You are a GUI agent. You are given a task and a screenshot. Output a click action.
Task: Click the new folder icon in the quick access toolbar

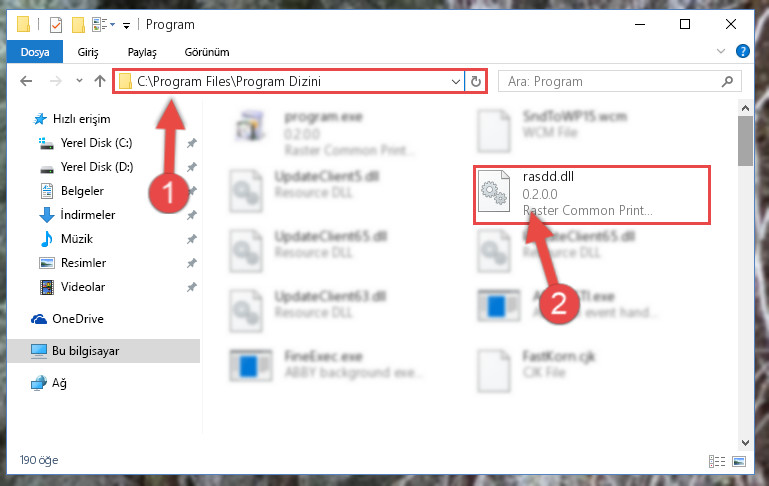click(x=78, y=25)
